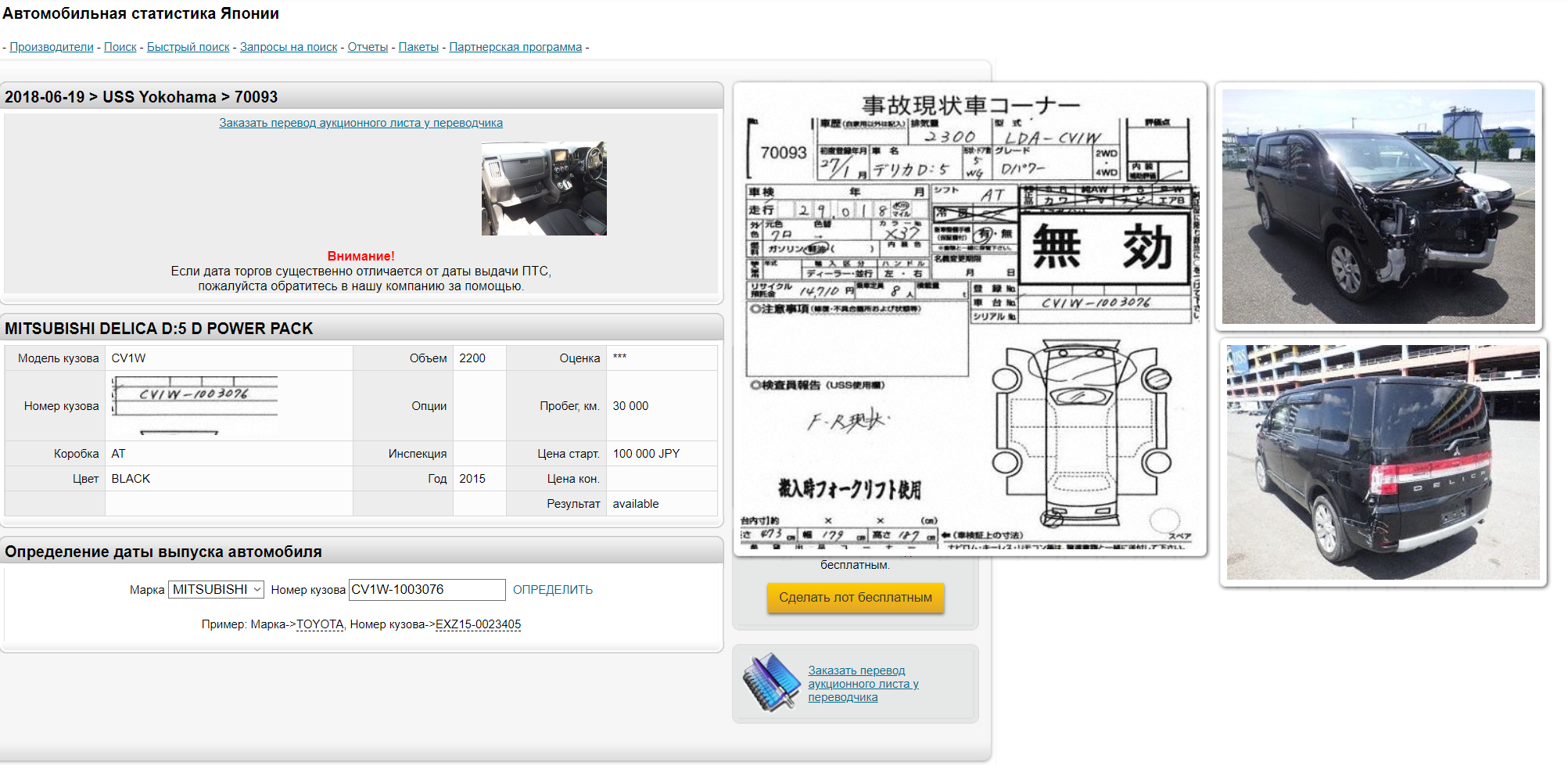Image resolution: width=1568 pixels, height=773 pixels.
Task: Click top link to order auction sheet translation
Action: [x=361, y=123]
